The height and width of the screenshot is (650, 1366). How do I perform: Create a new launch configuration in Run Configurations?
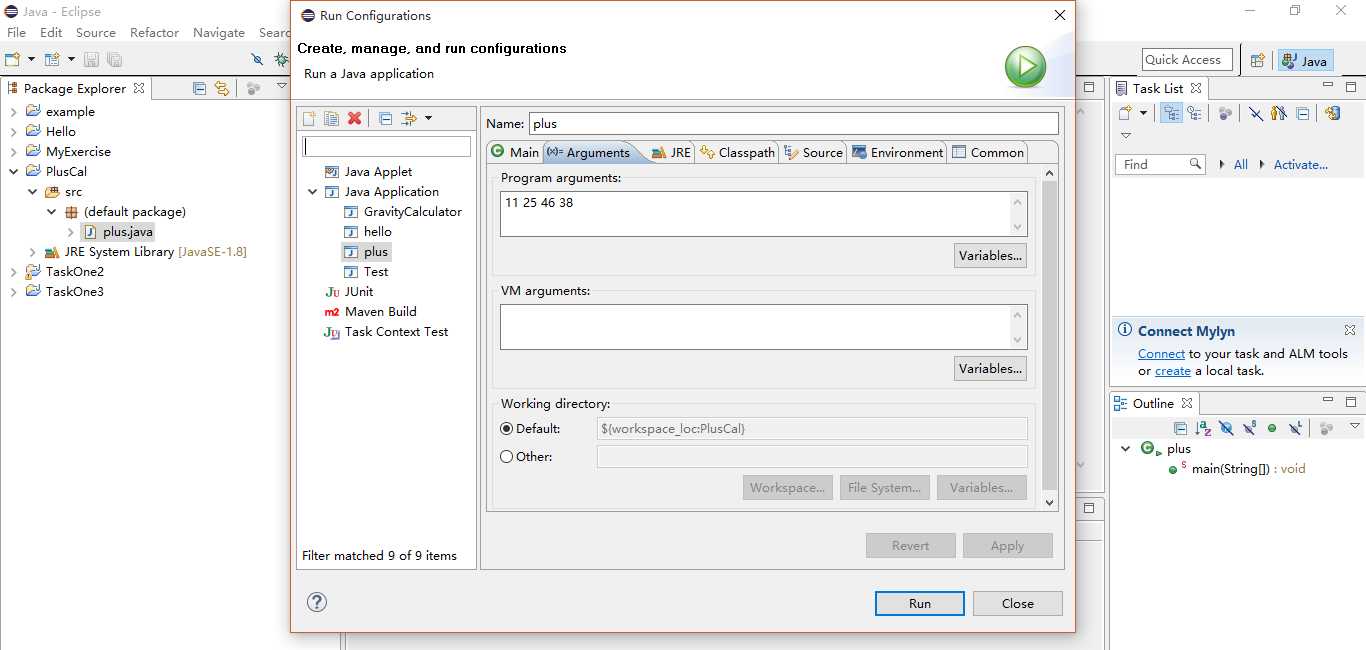(x=309, y=118)
